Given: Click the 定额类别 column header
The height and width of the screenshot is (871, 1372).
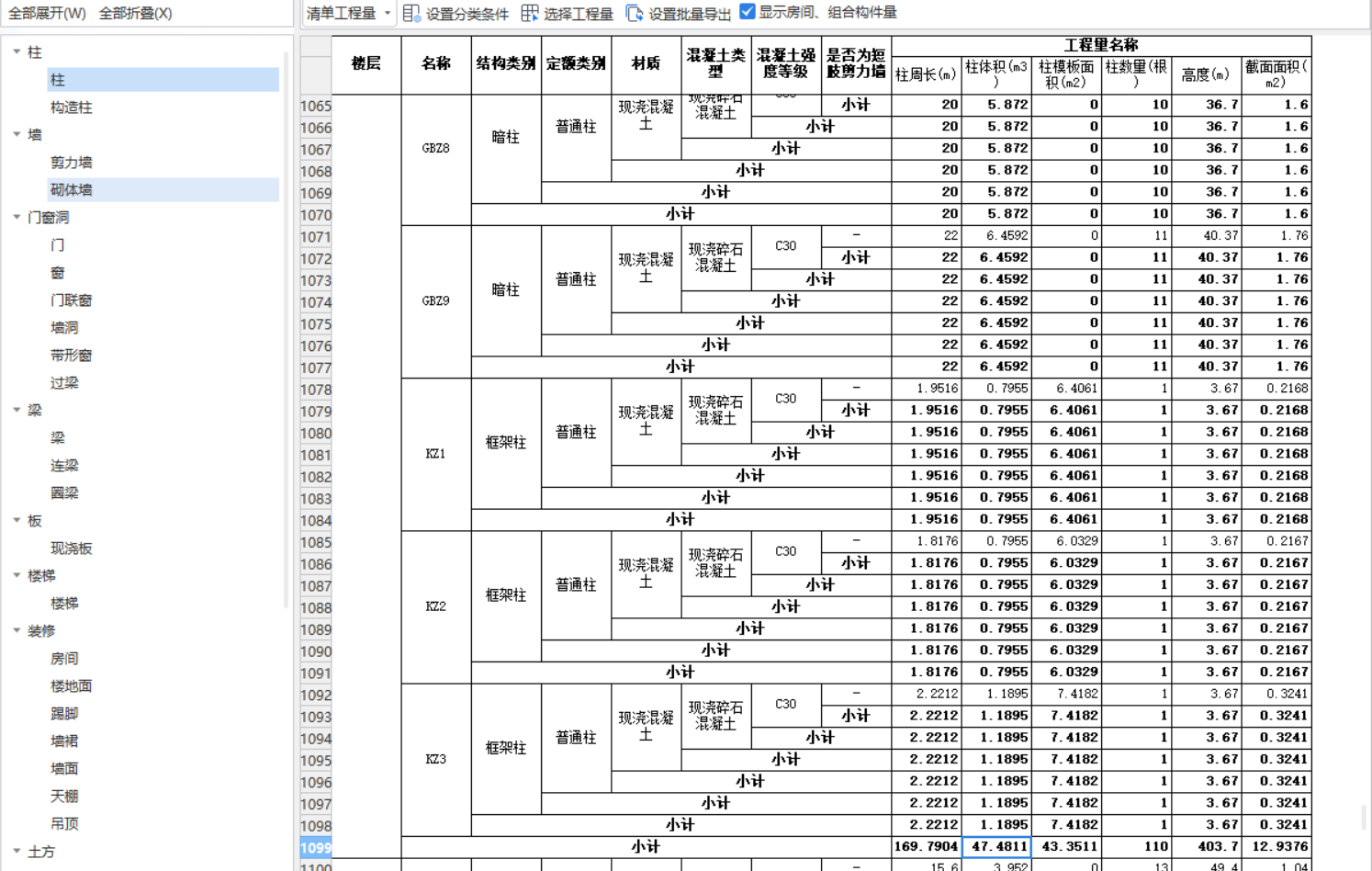Looking at the screenshot, I should pos(576,64).
